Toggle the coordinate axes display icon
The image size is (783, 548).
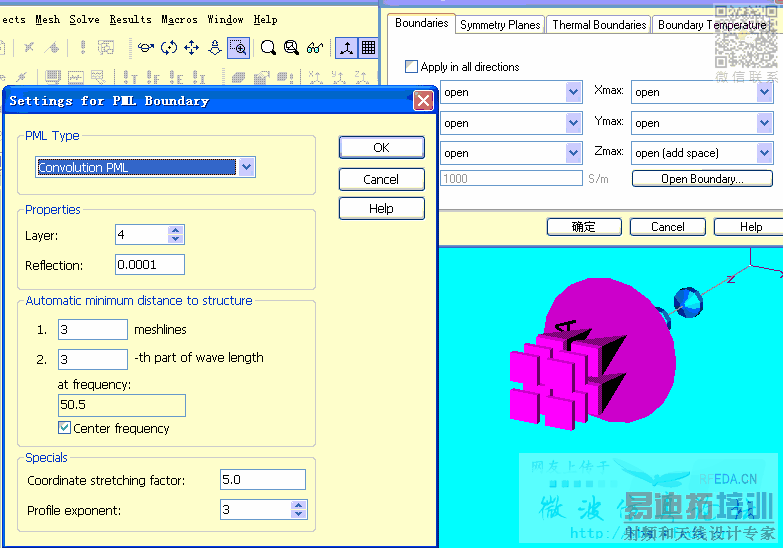pyautogui.click(x=346, y=48)
